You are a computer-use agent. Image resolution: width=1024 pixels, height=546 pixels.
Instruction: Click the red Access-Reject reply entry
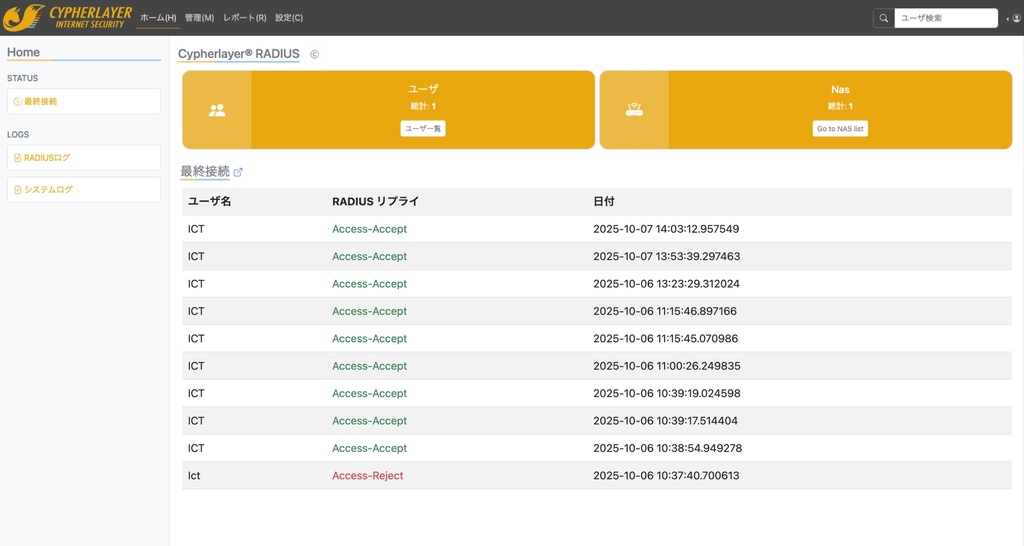[367, 476]
